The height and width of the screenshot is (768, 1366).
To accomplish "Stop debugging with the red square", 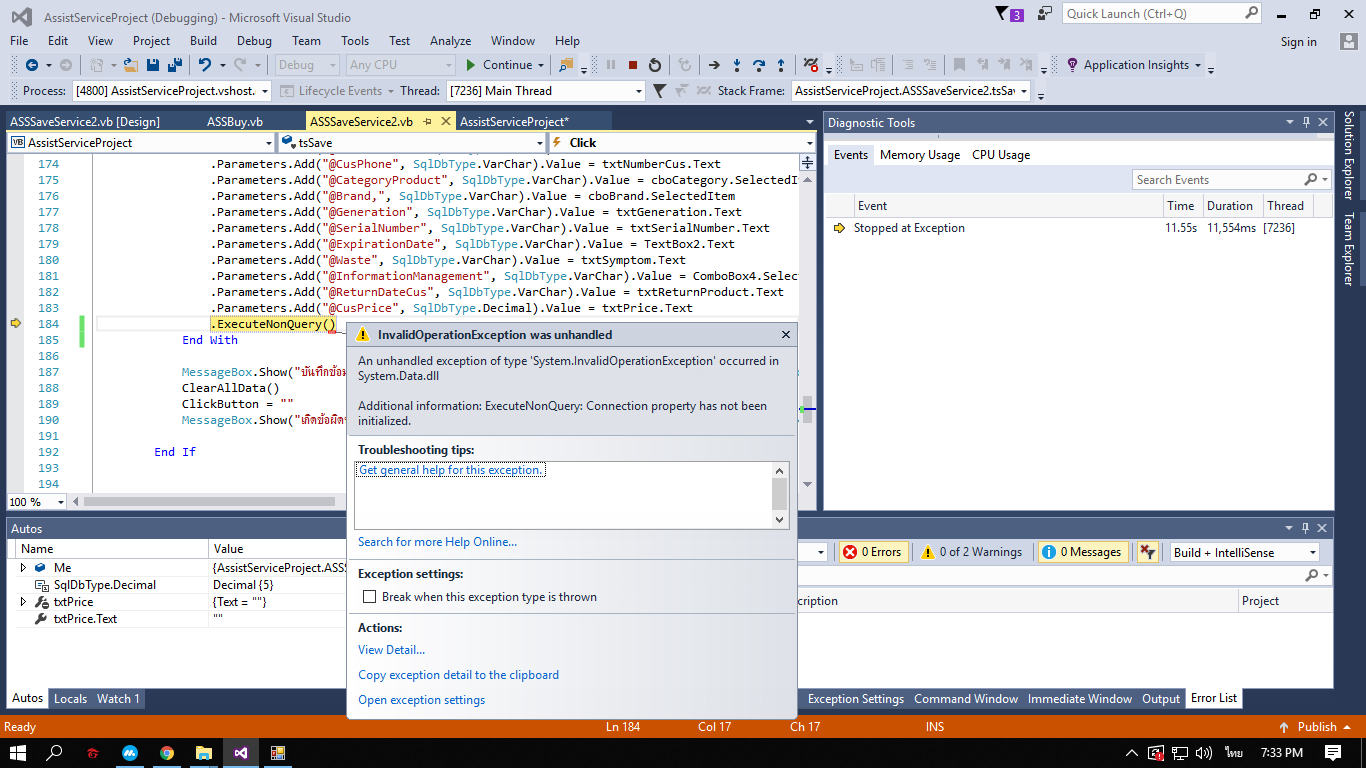I will coord(633,65).
